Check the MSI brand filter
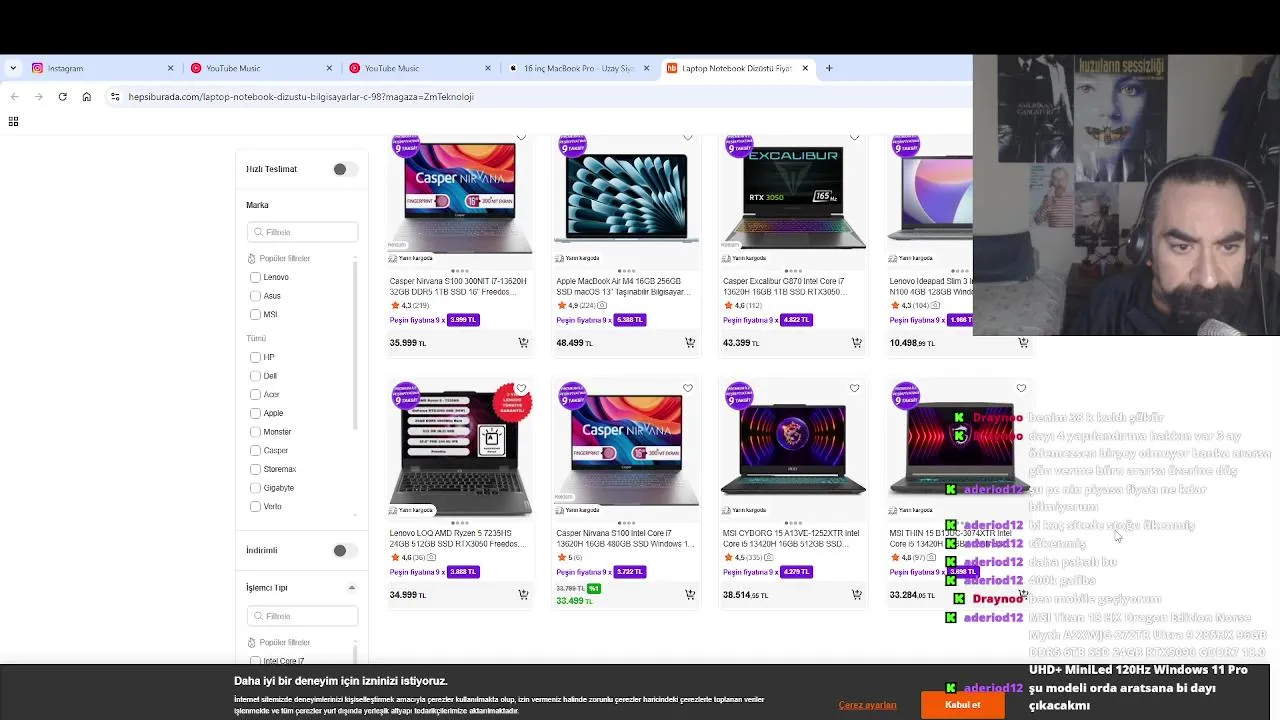 pos(255,314)
